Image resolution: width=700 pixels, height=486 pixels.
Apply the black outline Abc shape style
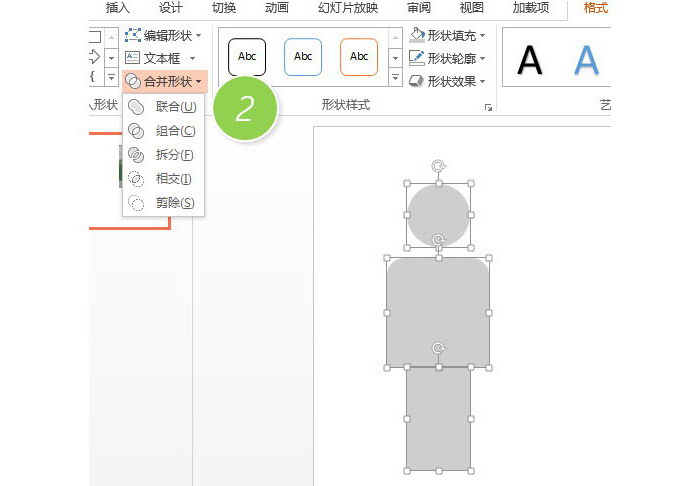click(x=247, y=57)
